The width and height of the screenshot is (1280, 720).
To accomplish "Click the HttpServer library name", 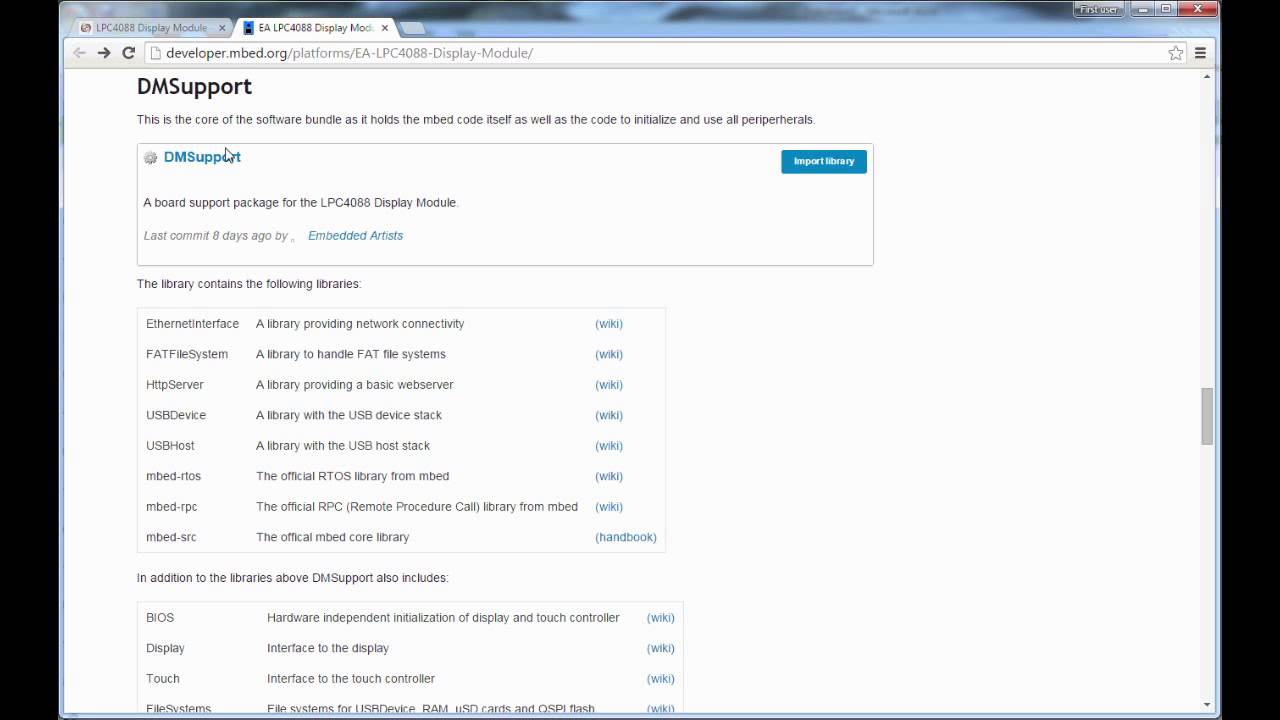I will click(175, 385).
